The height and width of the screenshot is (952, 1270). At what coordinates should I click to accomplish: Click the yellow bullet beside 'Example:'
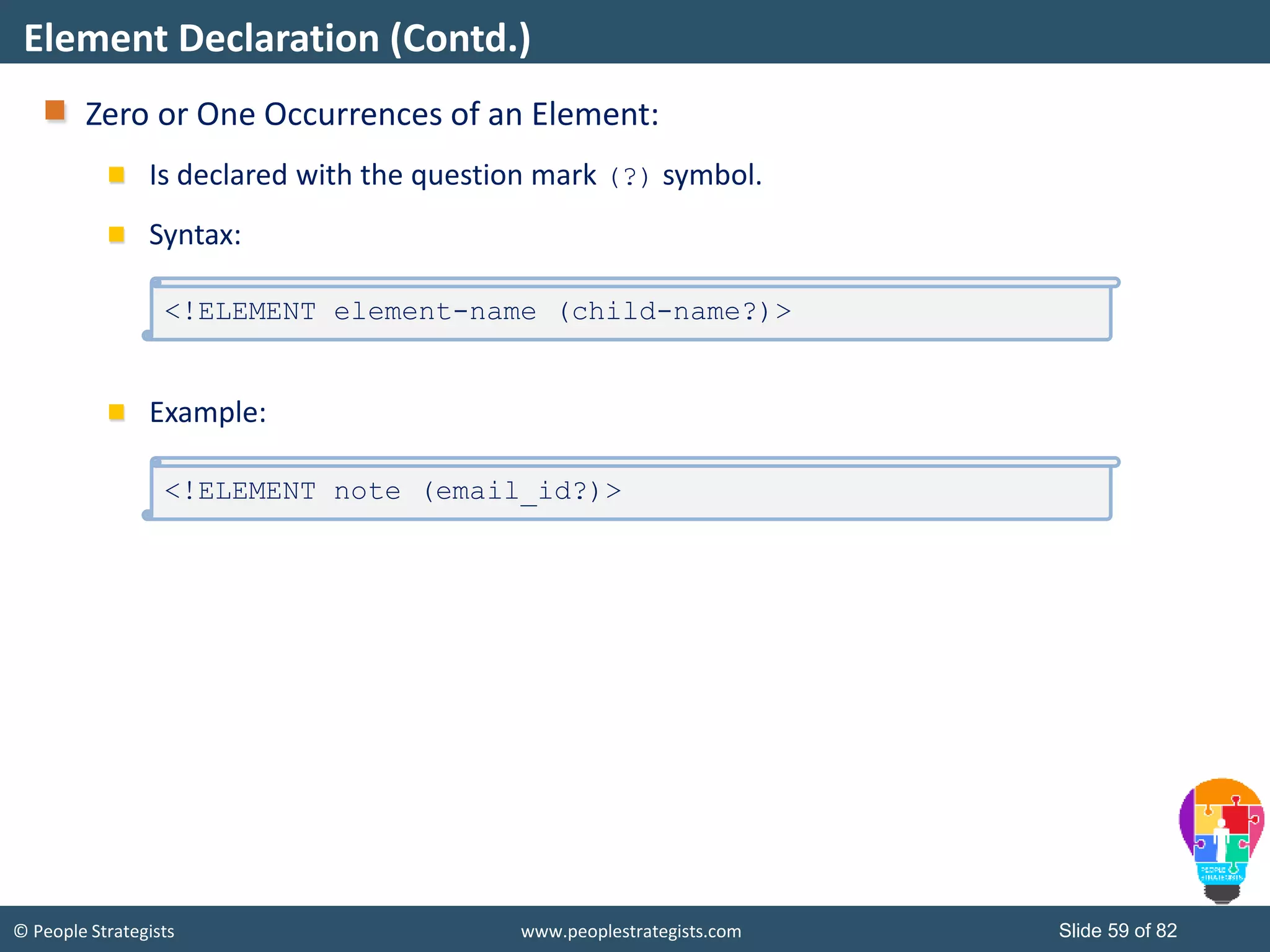[x=117, y=412]
